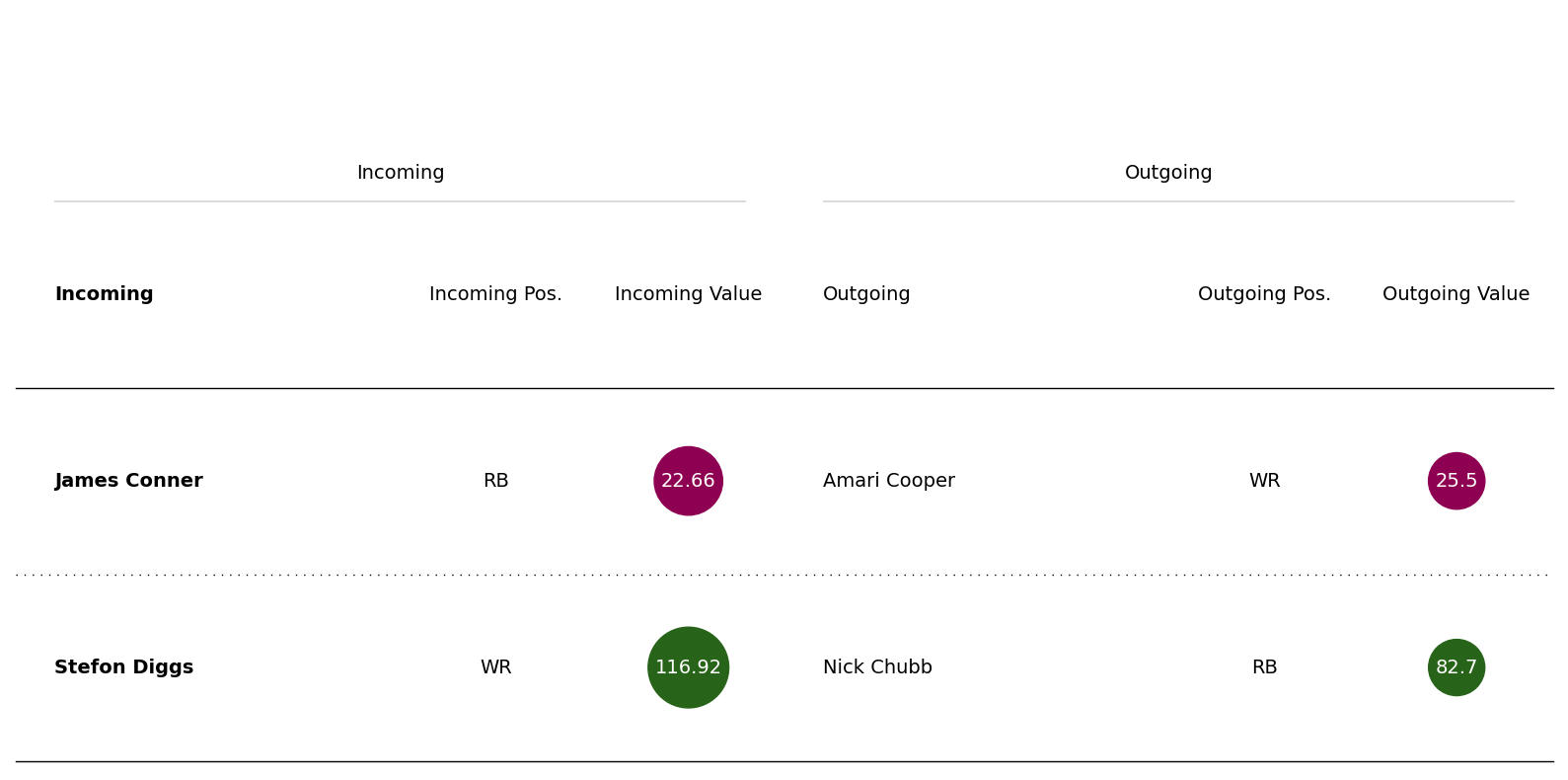The image size is (1568, 780).
Task: Select the Incoming Pos. column header
Action: (x=495, y=294)
